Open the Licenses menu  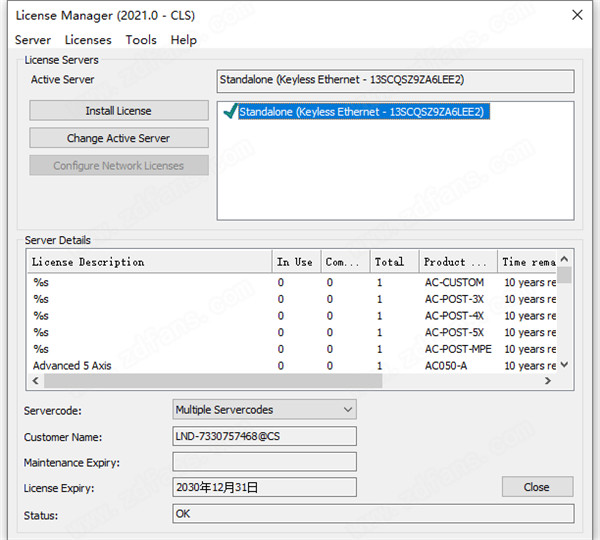click(x=88, y=40)
